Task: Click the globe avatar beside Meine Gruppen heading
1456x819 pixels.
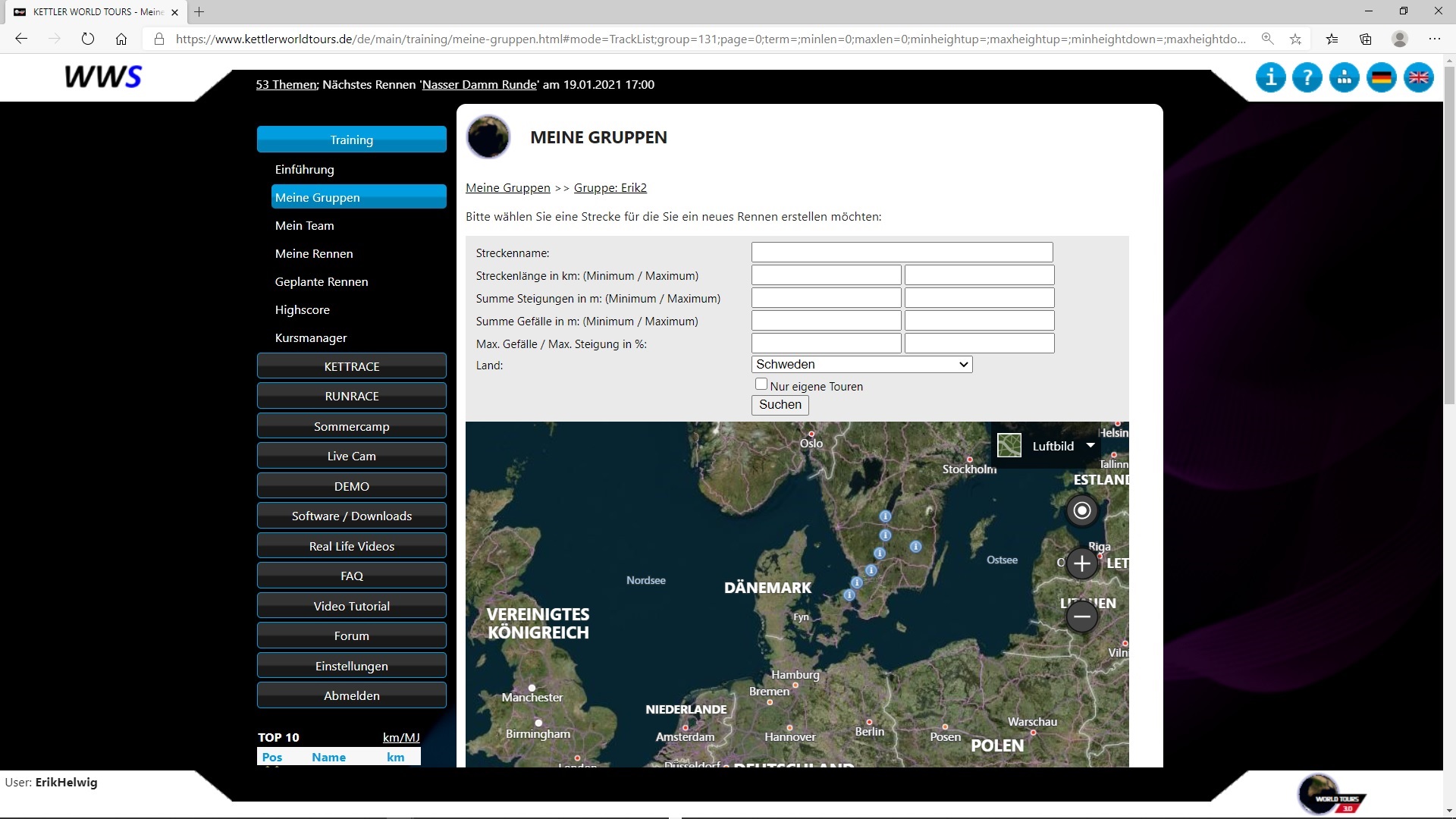Action: click(488, 137)
